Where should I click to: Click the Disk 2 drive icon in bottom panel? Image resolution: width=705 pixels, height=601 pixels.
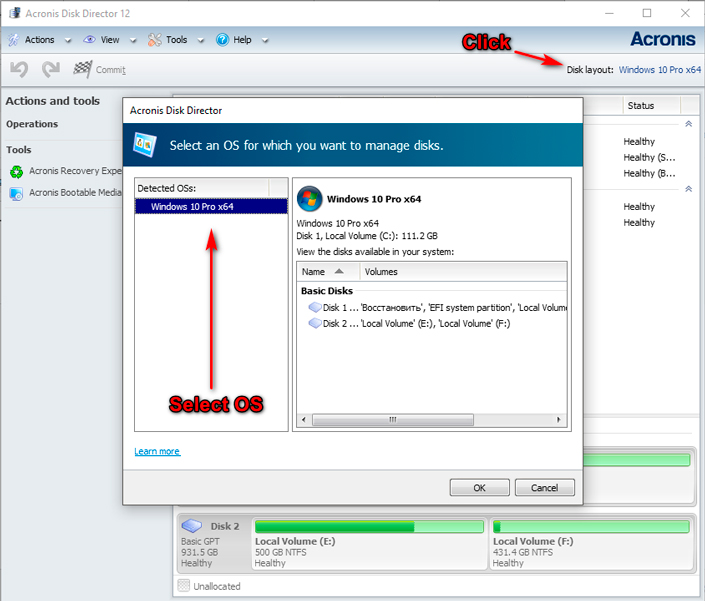192,525
